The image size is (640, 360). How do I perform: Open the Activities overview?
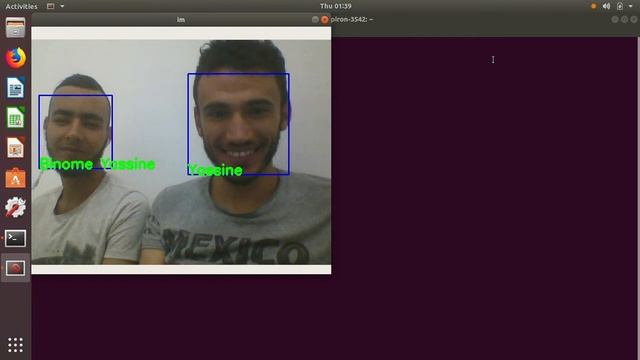pos(21,6)
